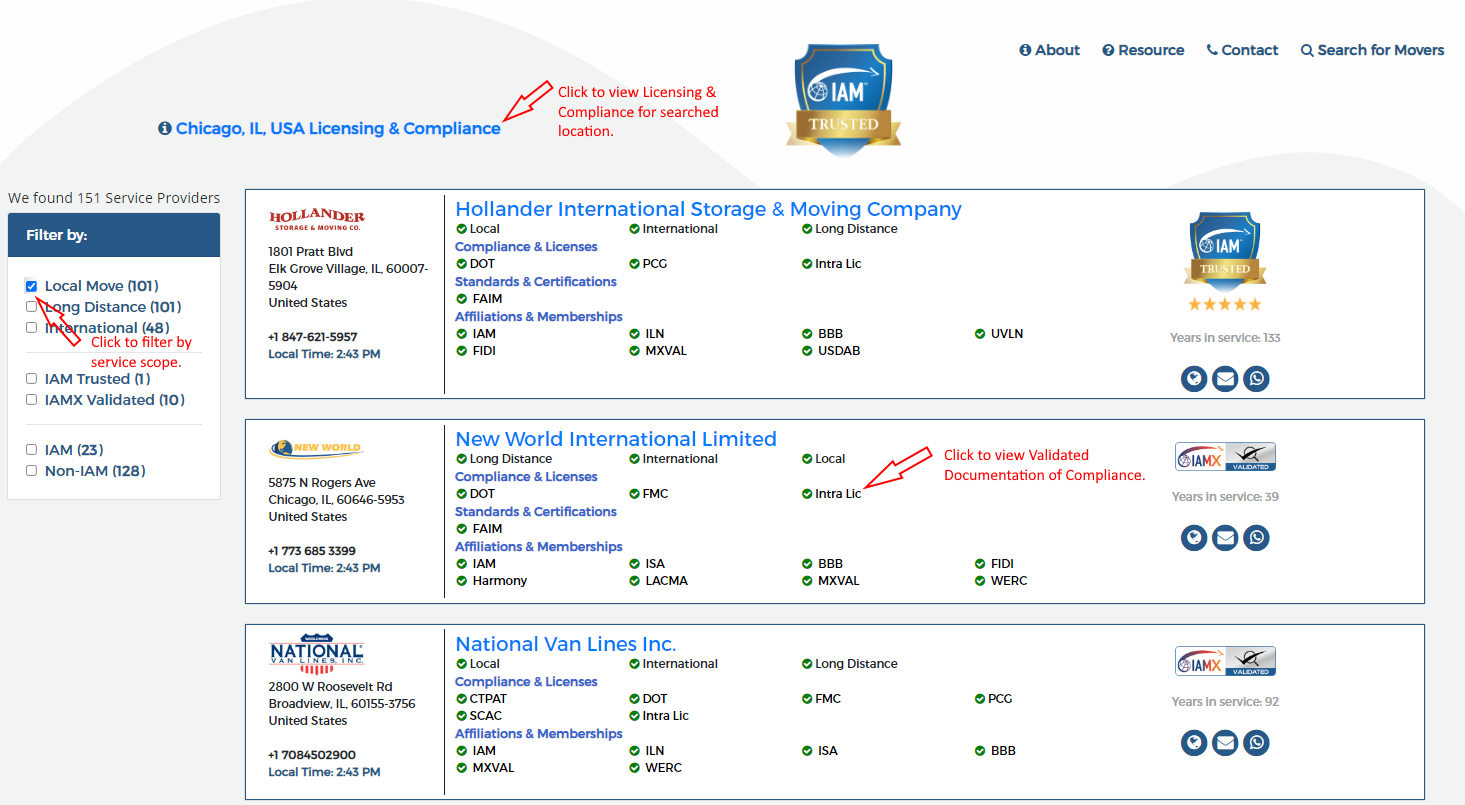Message National Van Lines on WhatsApp
The width and height of the screenshot is (1465, 805).
pyautogui.click(x=1256, y=743)
